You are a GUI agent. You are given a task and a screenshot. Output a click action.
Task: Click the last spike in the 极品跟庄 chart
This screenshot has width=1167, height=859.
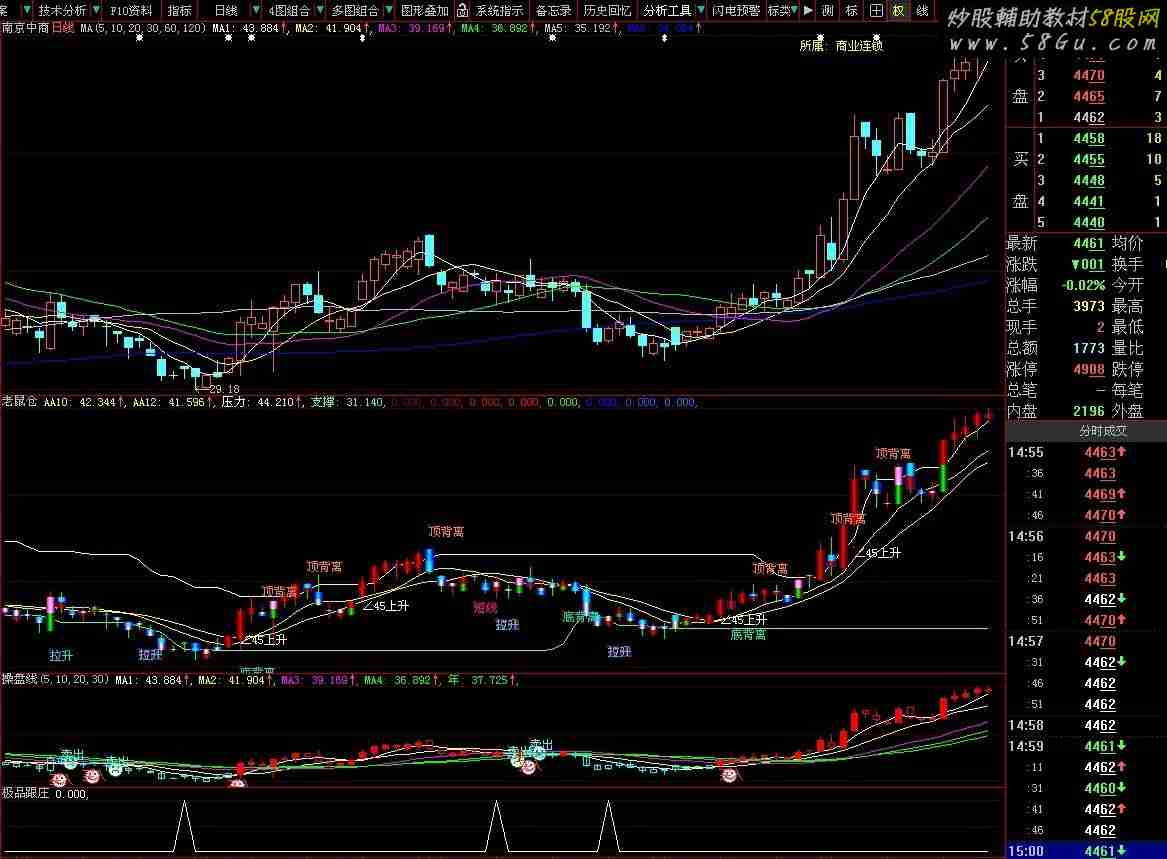(x=608, y=826)
